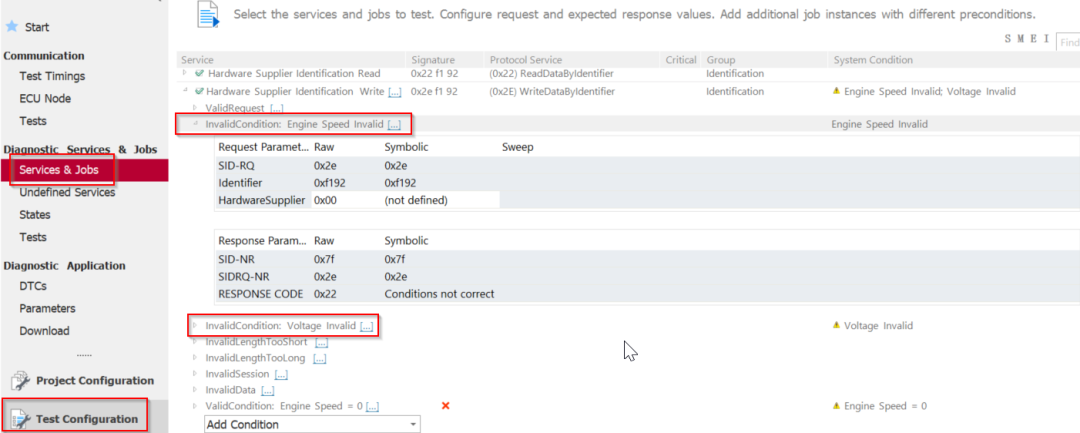This screenshot has height=433, width=1080.
Task: Open Tests under Diagnostic Services & Jobs
Action: (x=33, y=237)
